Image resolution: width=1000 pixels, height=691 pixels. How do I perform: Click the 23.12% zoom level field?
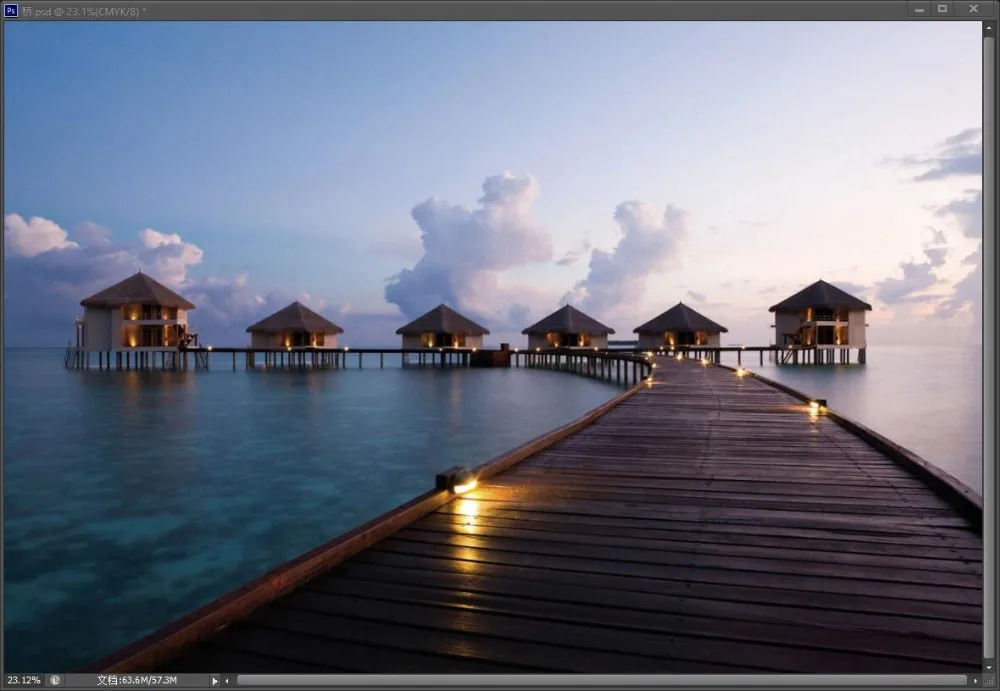click(x=24, y=680)
